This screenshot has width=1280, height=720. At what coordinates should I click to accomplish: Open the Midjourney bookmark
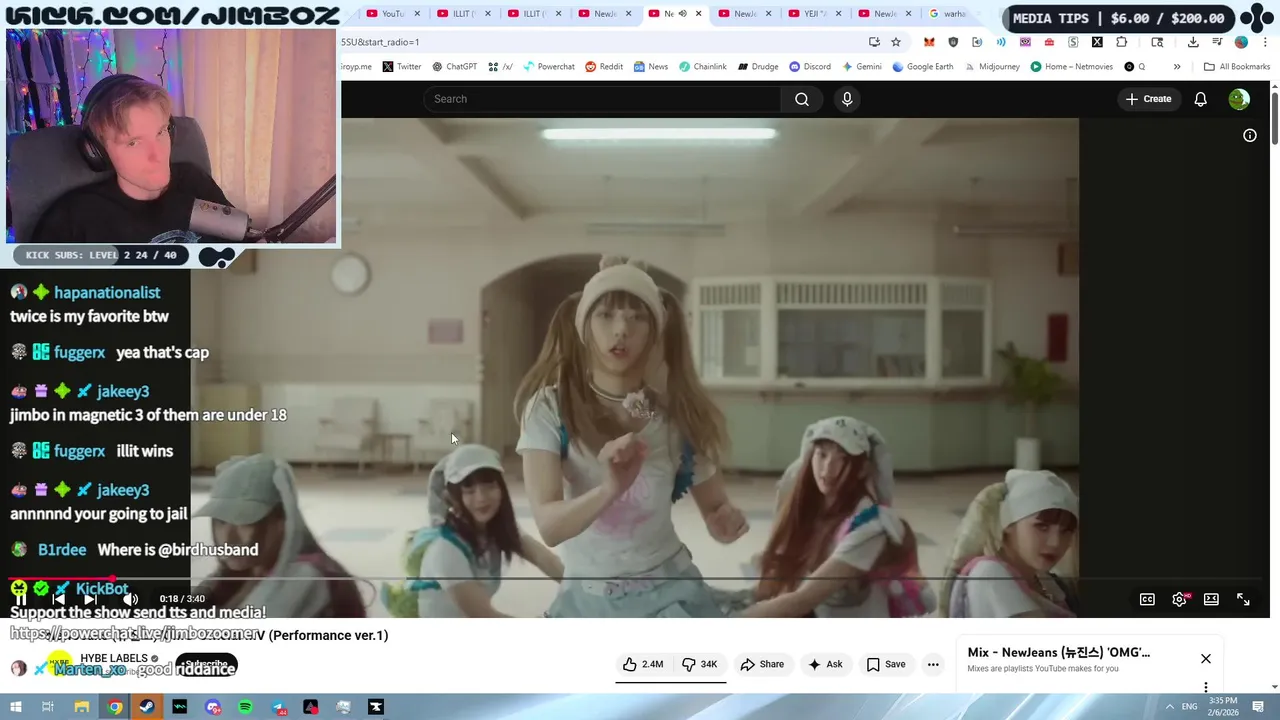(992, 67)
